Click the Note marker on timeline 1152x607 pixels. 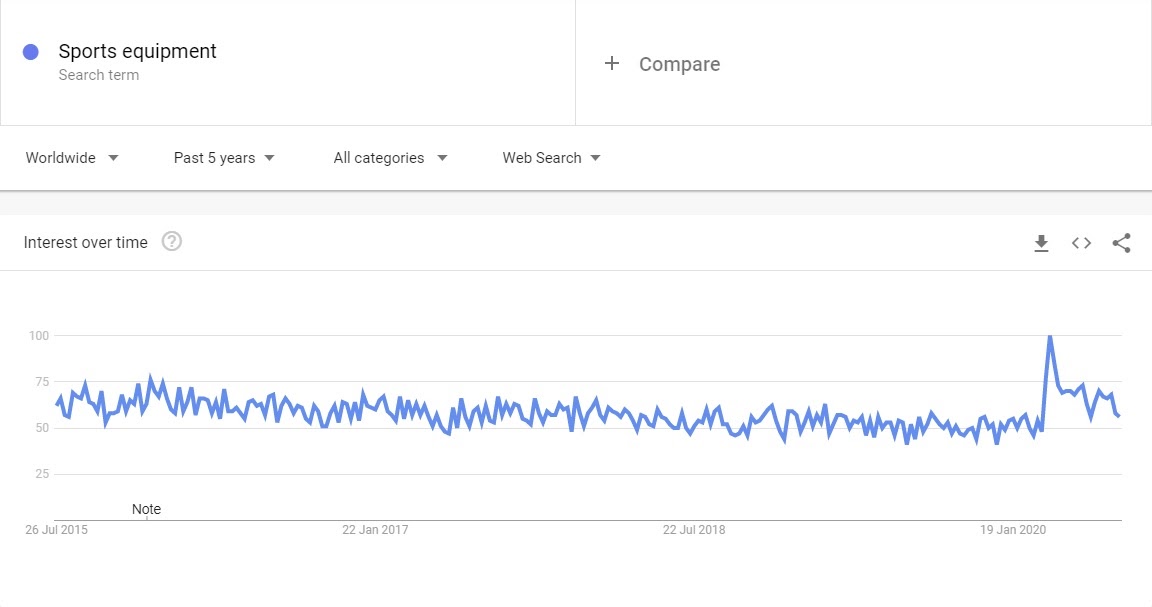(x=146, y=509)
